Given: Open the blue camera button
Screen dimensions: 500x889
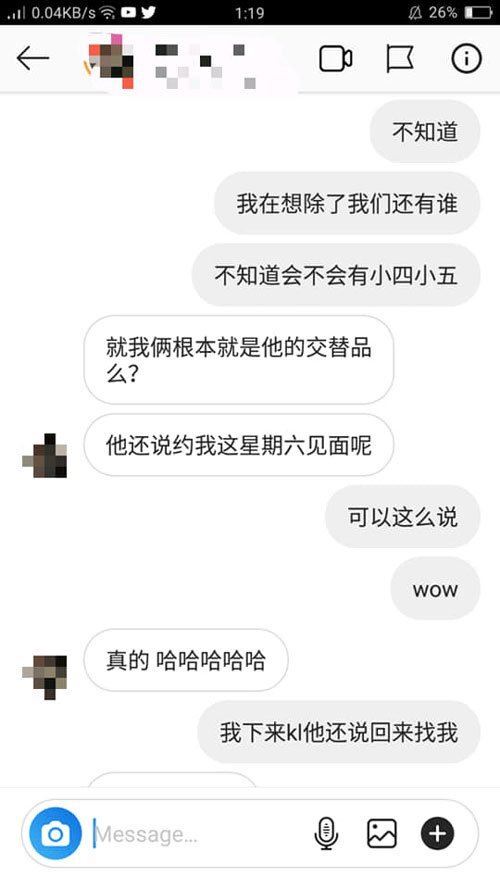Looking at the screenshot, I should click(x=56, y=833).
